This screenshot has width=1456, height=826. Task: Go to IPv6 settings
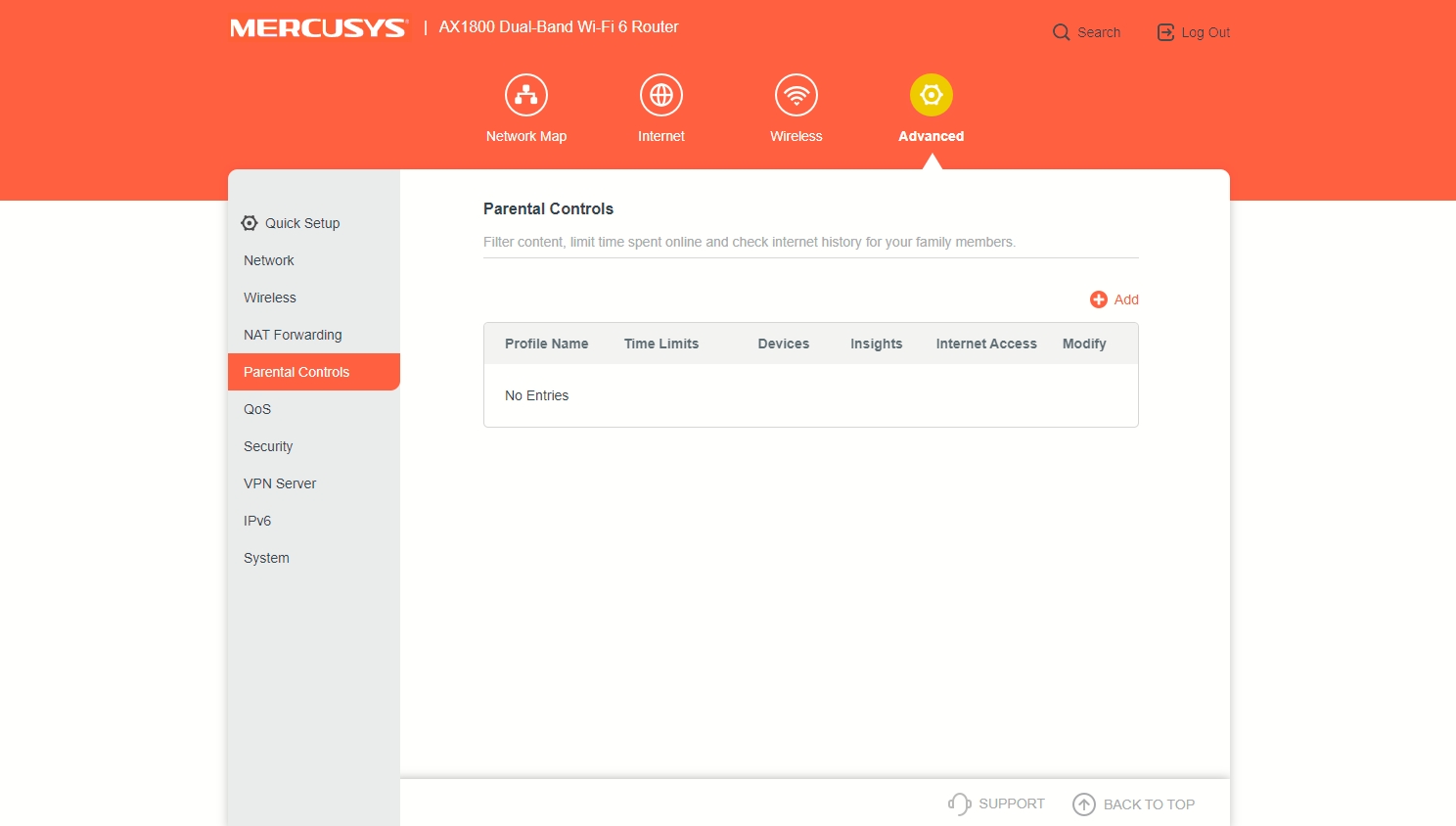(257, 521)
